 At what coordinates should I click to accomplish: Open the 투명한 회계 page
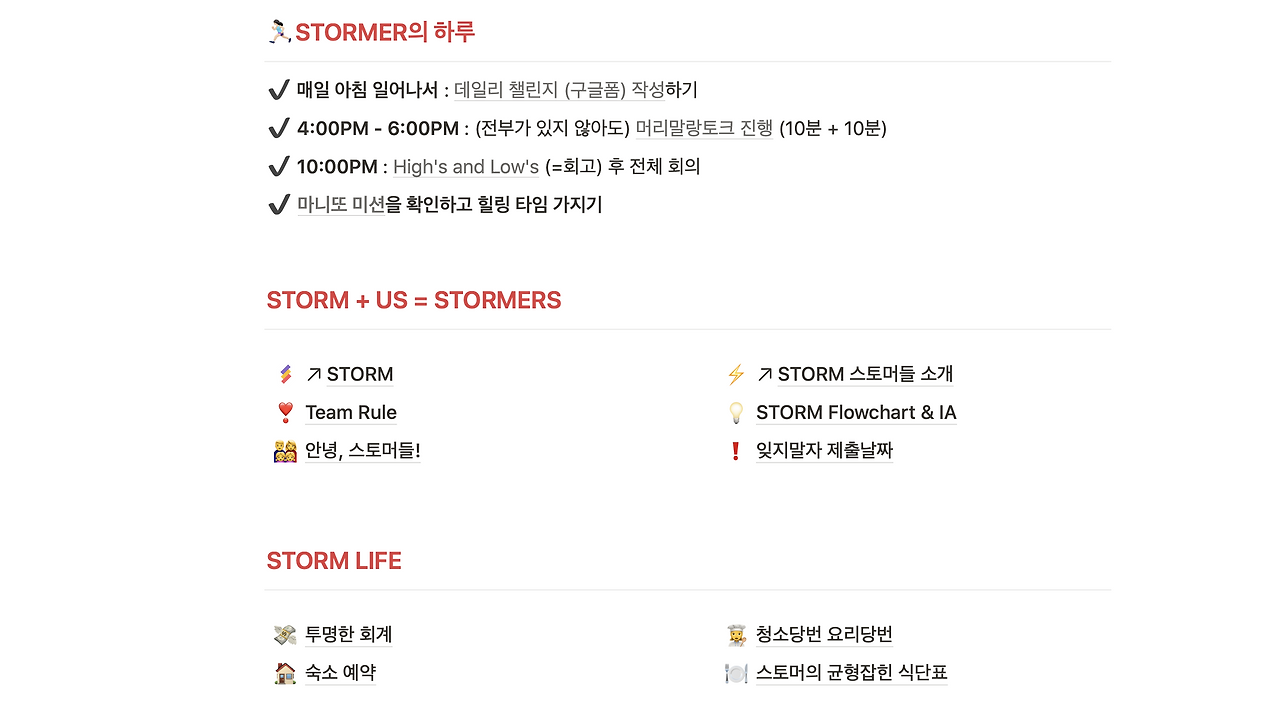point(348,635)
